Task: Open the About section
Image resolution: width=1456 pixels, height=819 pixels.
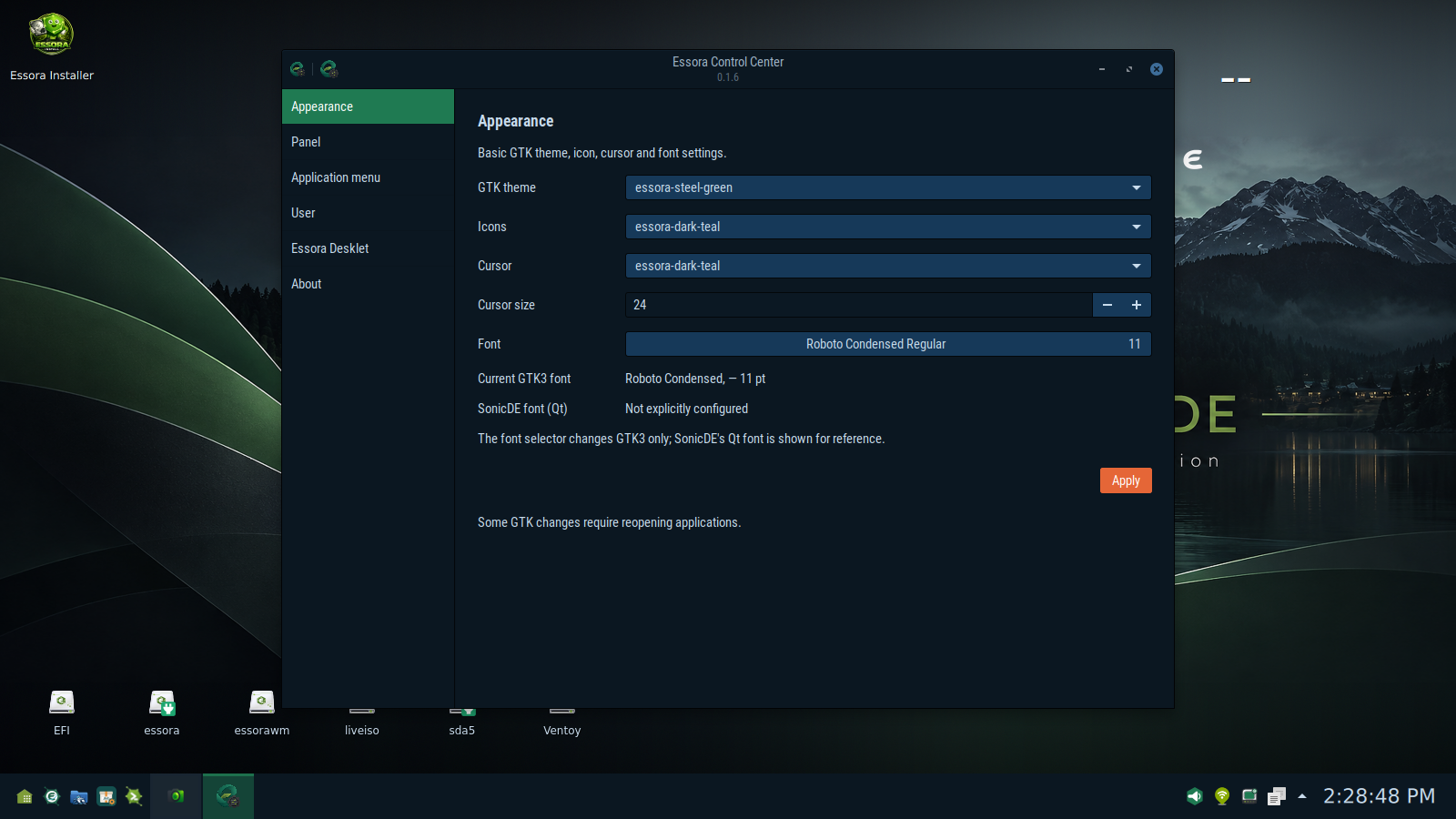Action: coord(368,284)
